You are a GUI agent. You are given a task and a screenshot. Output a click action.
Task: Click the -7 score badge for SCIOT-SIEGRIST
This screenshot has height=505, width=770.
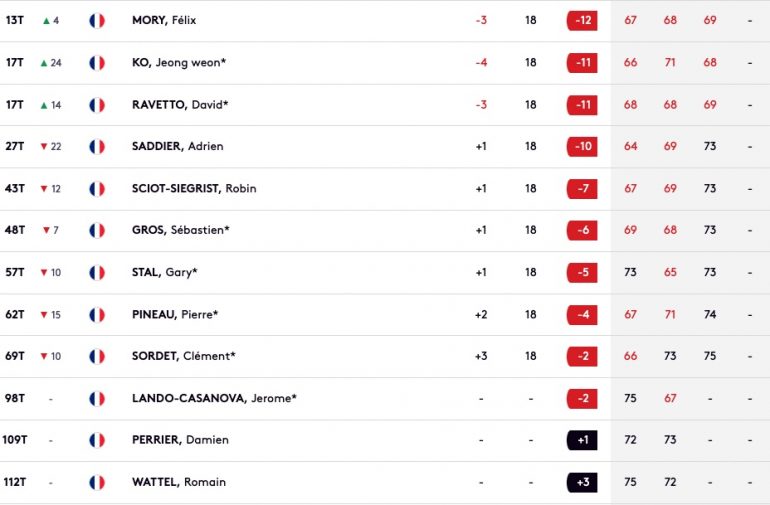click(x=582, y=189)
